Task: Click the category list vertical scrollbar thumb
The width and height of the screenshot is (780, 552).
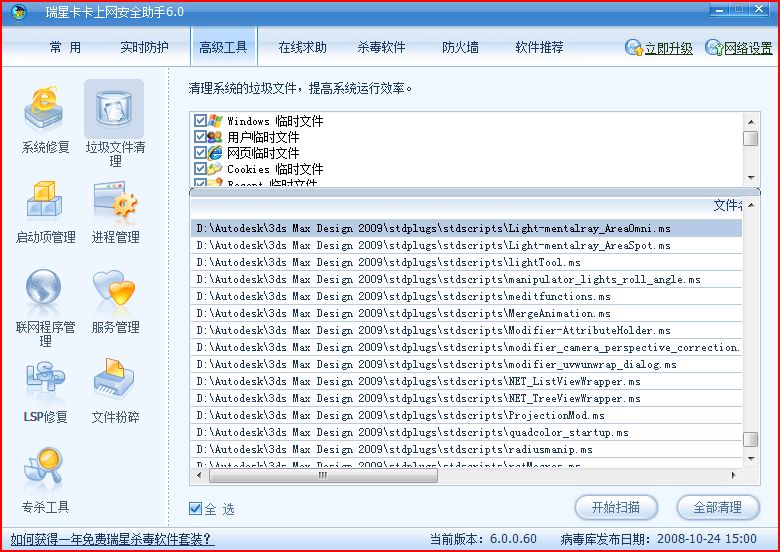Action: (x=751, y=138)
